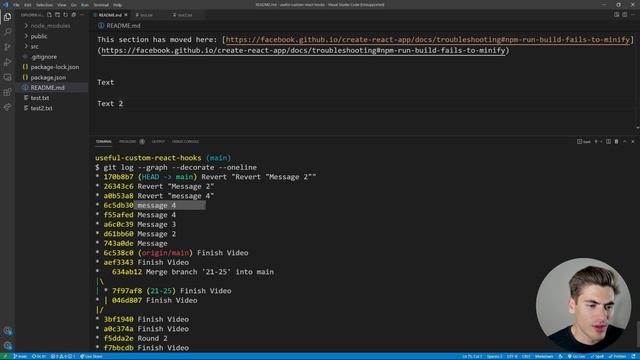Open the Explorer view in activity bar
Viewport: 640px width, 360px height.
click(x=7, y=17)
